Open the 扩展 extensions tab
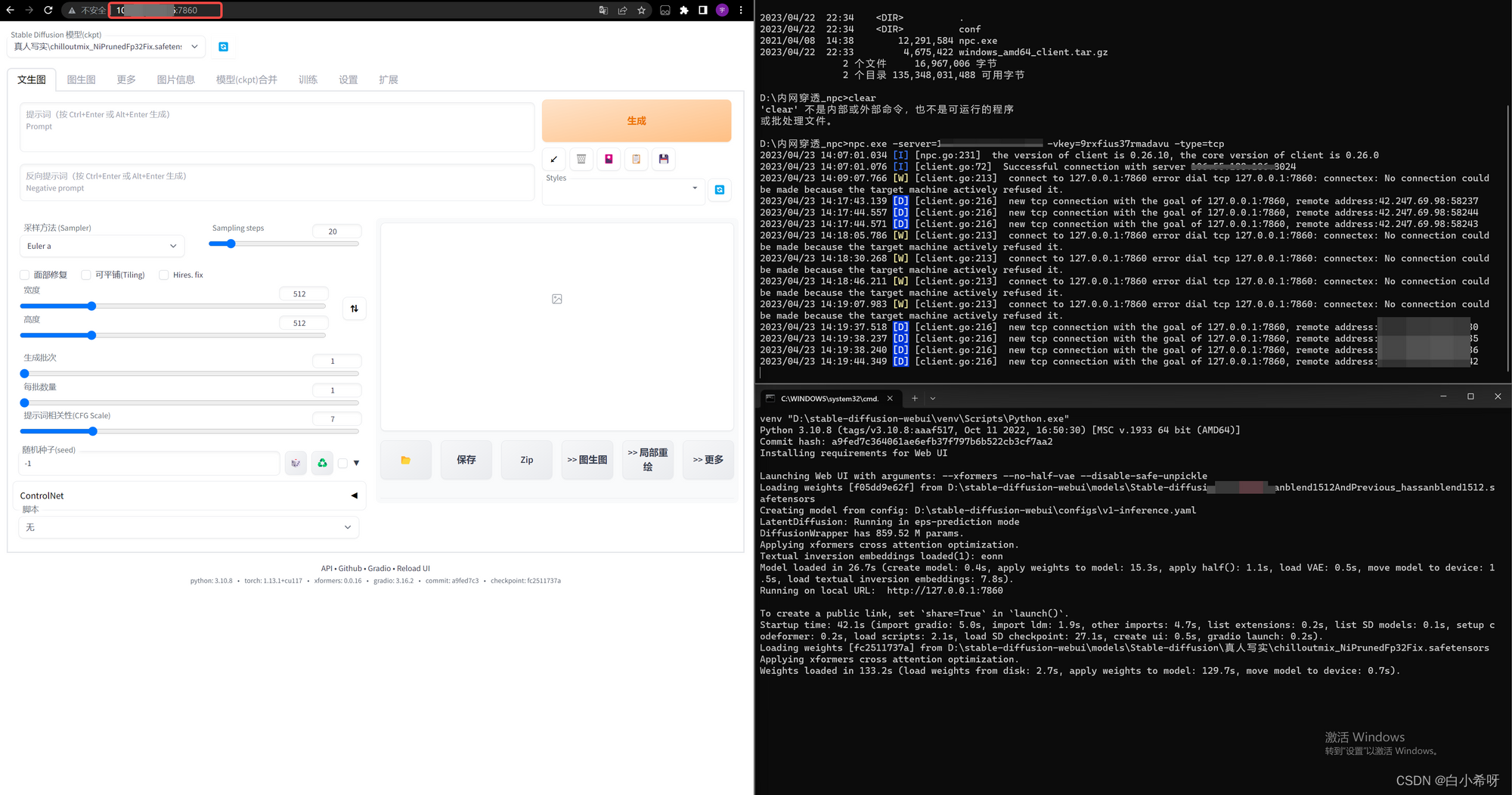 (x=388, y=79)
